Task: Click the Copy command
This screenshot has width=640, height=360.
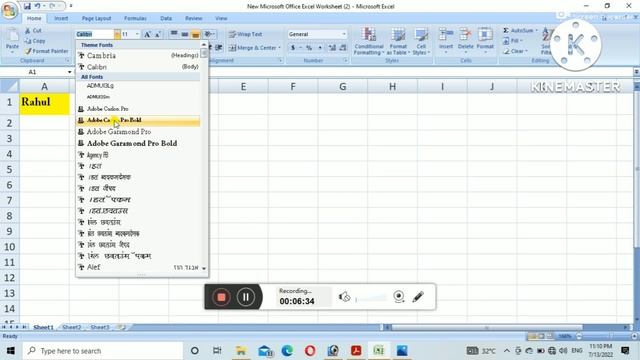Action: tap(35, 41)
